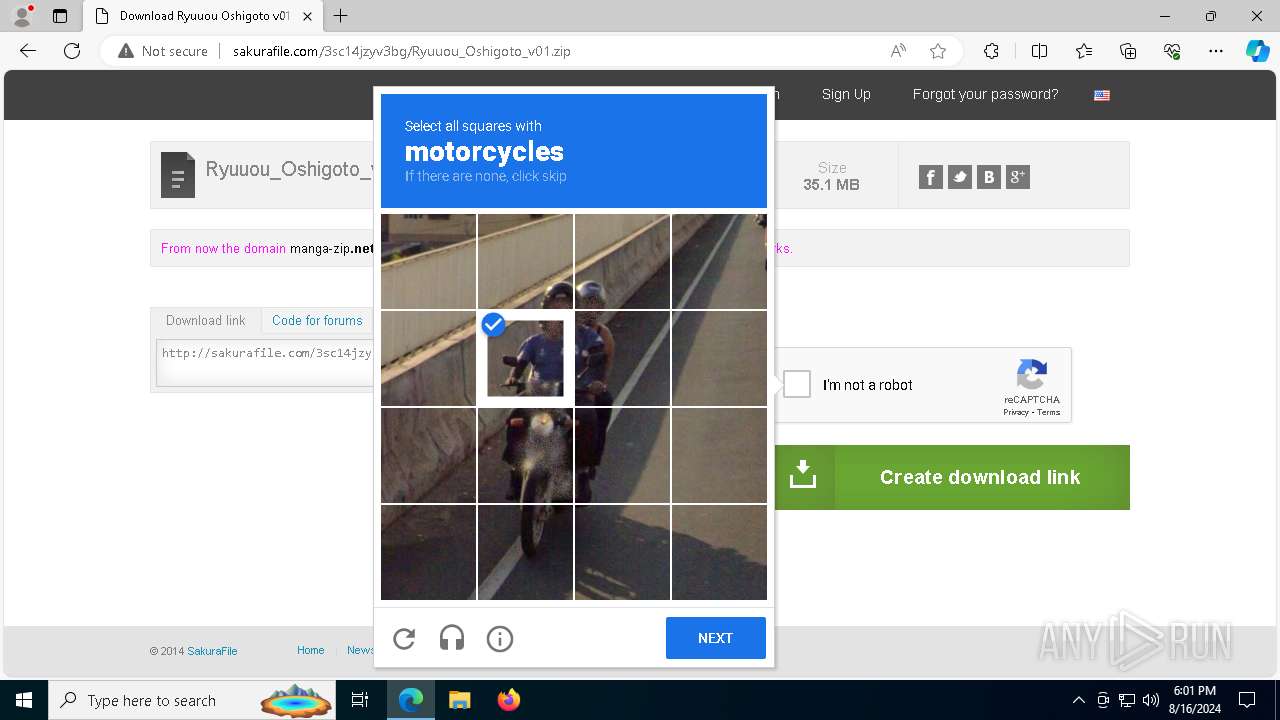The width and height of the screenshot is (1280, 720).
Task: Check the I'm not a robot box
Action: (x=797, y=384)
